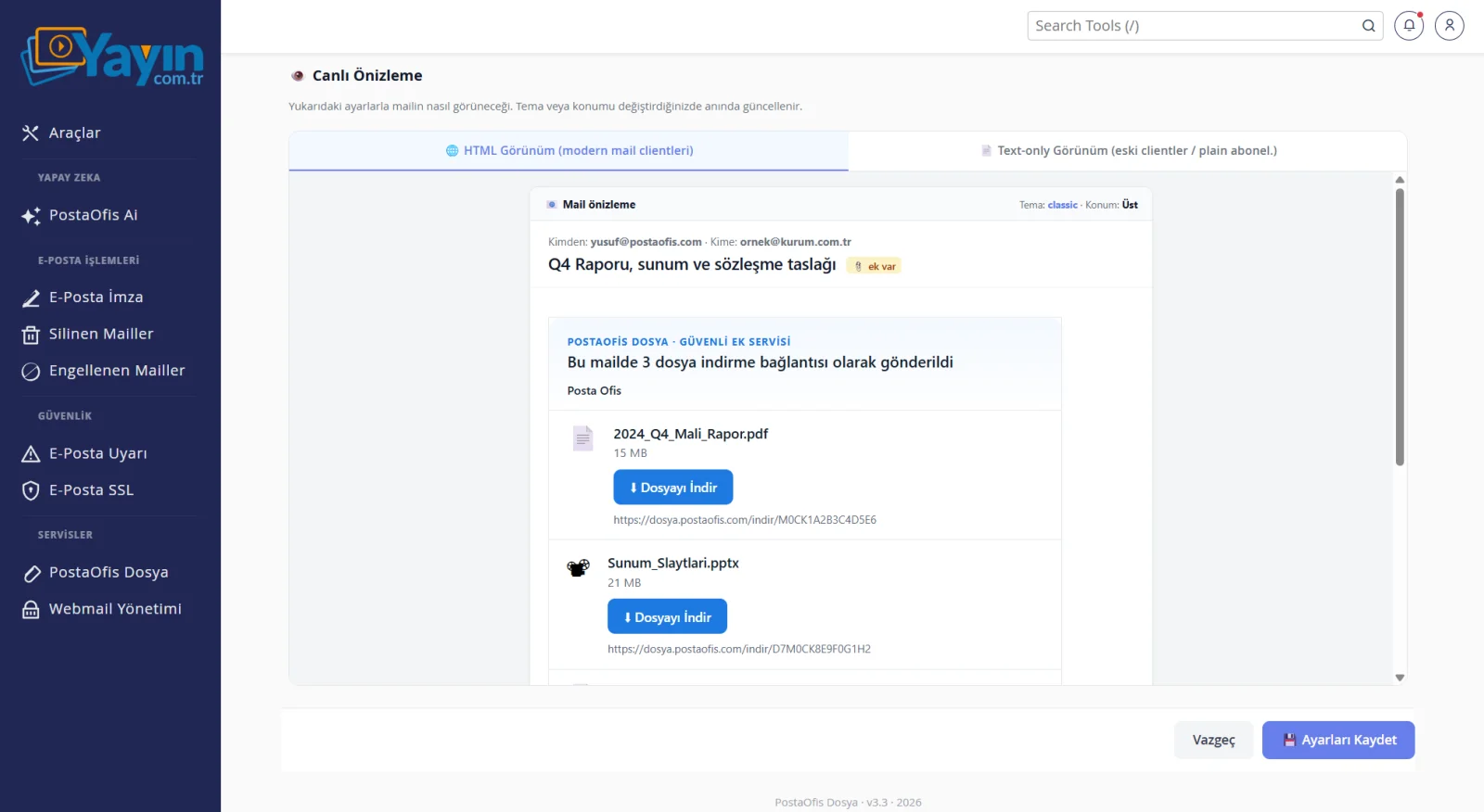This screenshot has height=812, width=1484.
Task: Click the classic theme link
Action: (1063, 206)
